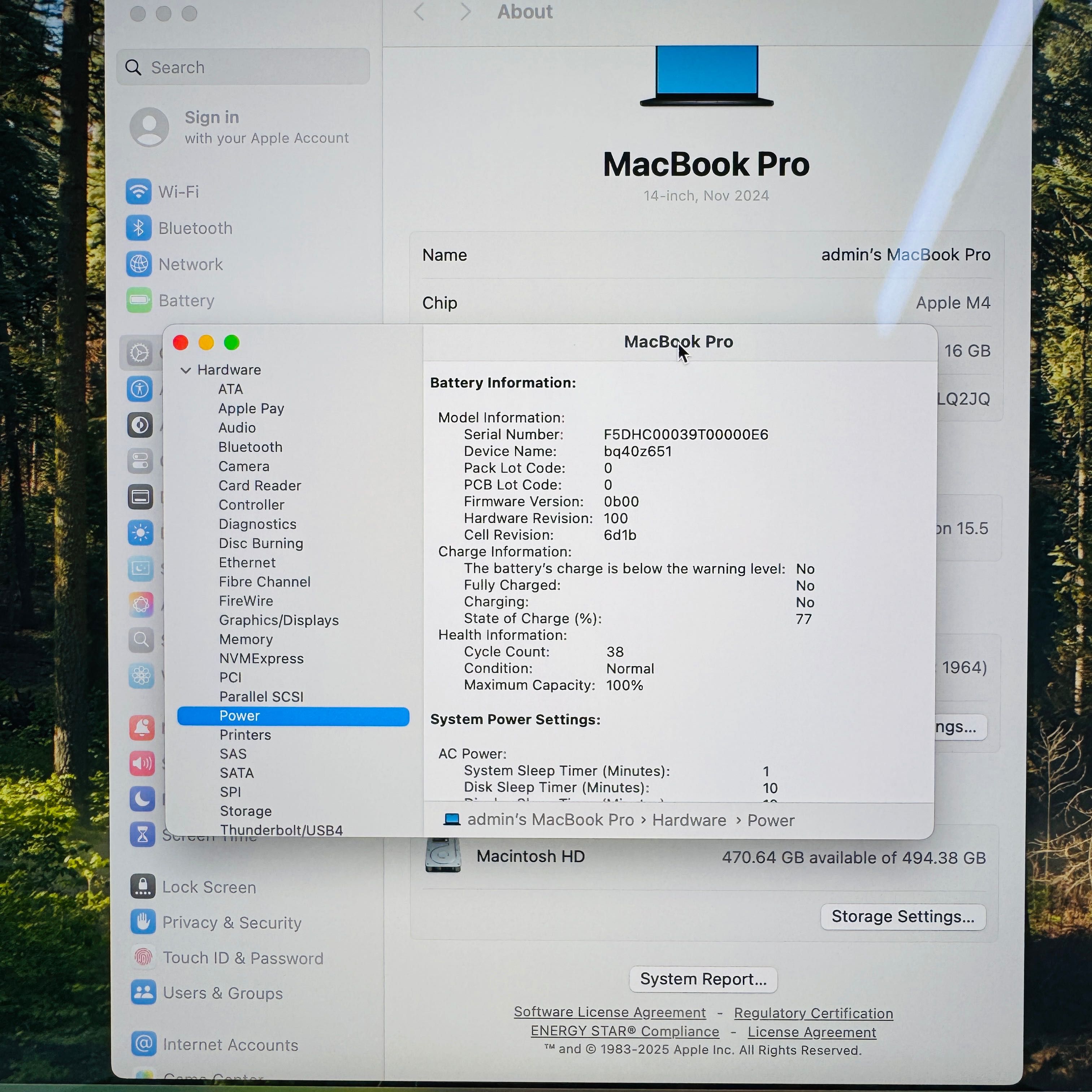Open the Screen Time hourglass icon
The width and height of the screenshot is (1092, 1092).
tap(142, 834)
